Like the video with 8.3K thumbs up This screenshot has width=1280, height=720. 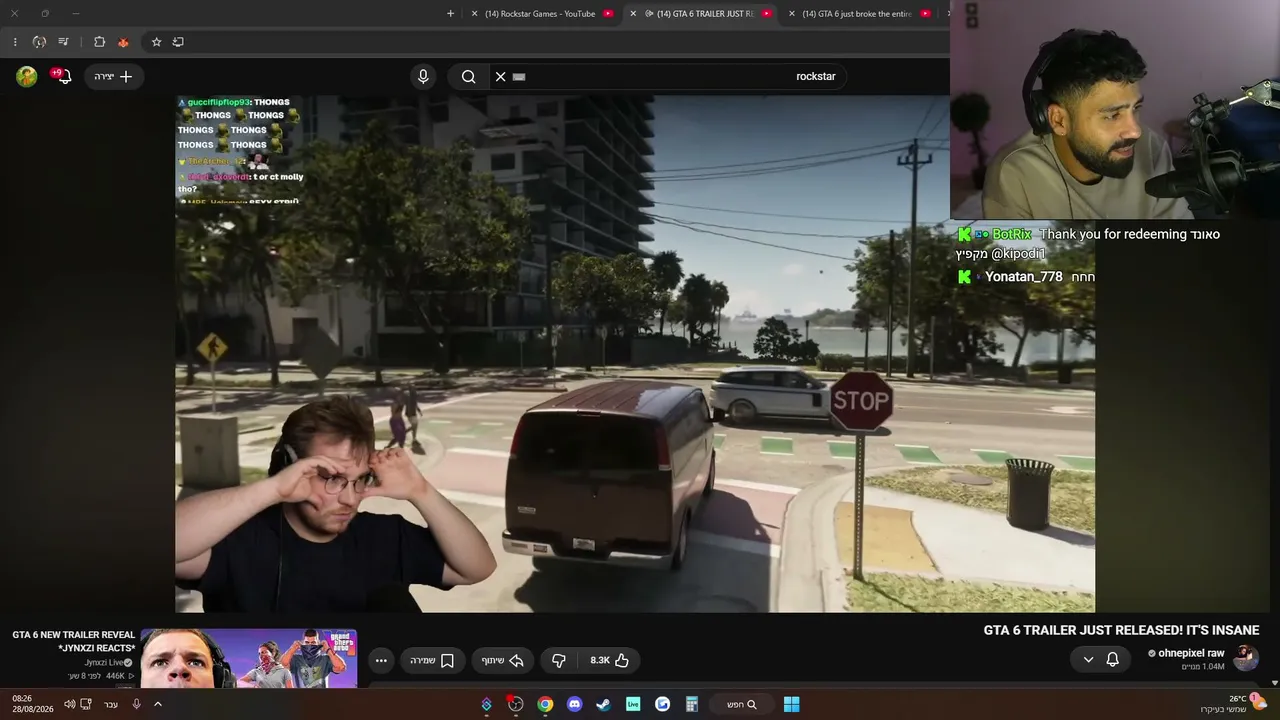click(x=610, y=660)
